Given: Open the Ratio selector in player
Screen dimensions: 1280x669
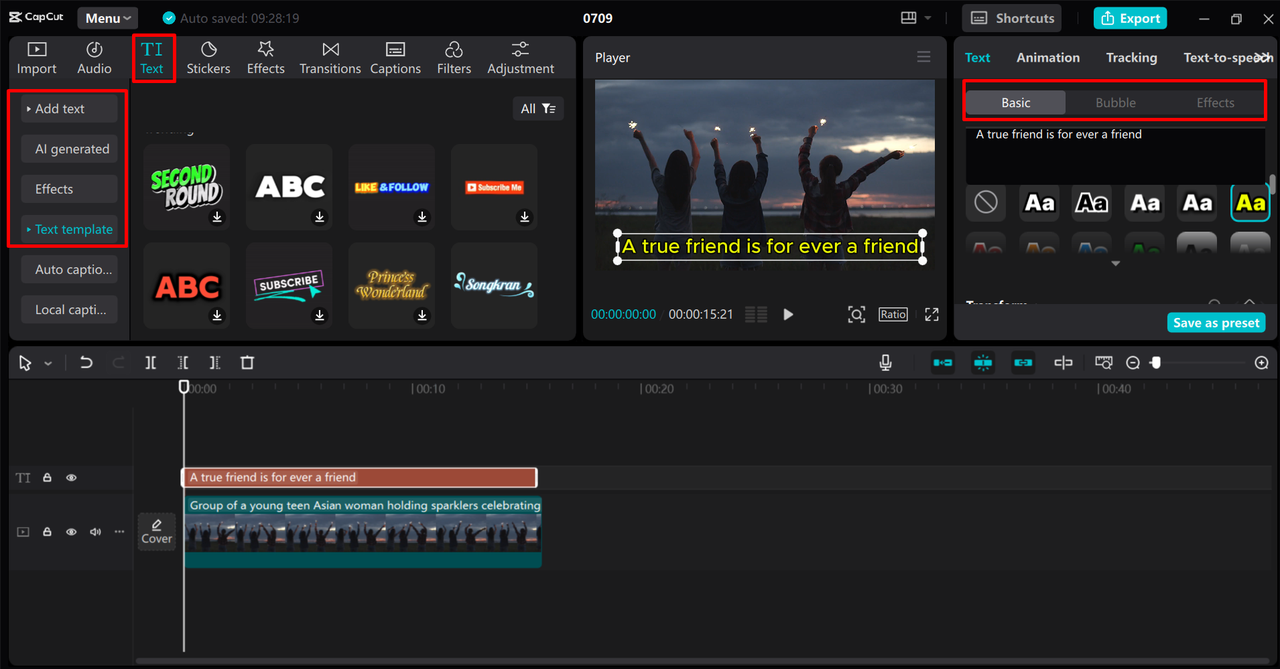Looking at the screenshot, I should click(893, 314).
